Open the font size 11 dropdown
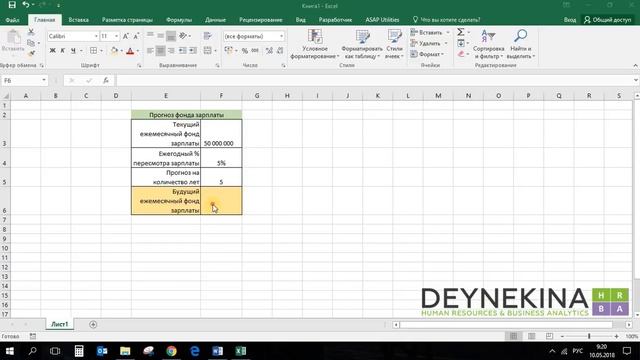 pyautogui.click(x=116, y=36)
